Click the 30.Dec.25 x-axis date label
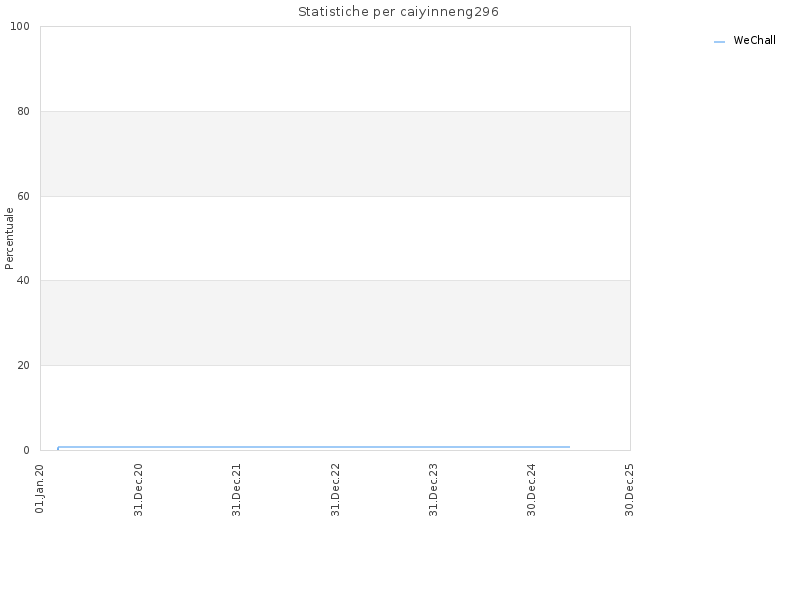The width and height of the screenshot is (800, 600). (x=630, y=490)
